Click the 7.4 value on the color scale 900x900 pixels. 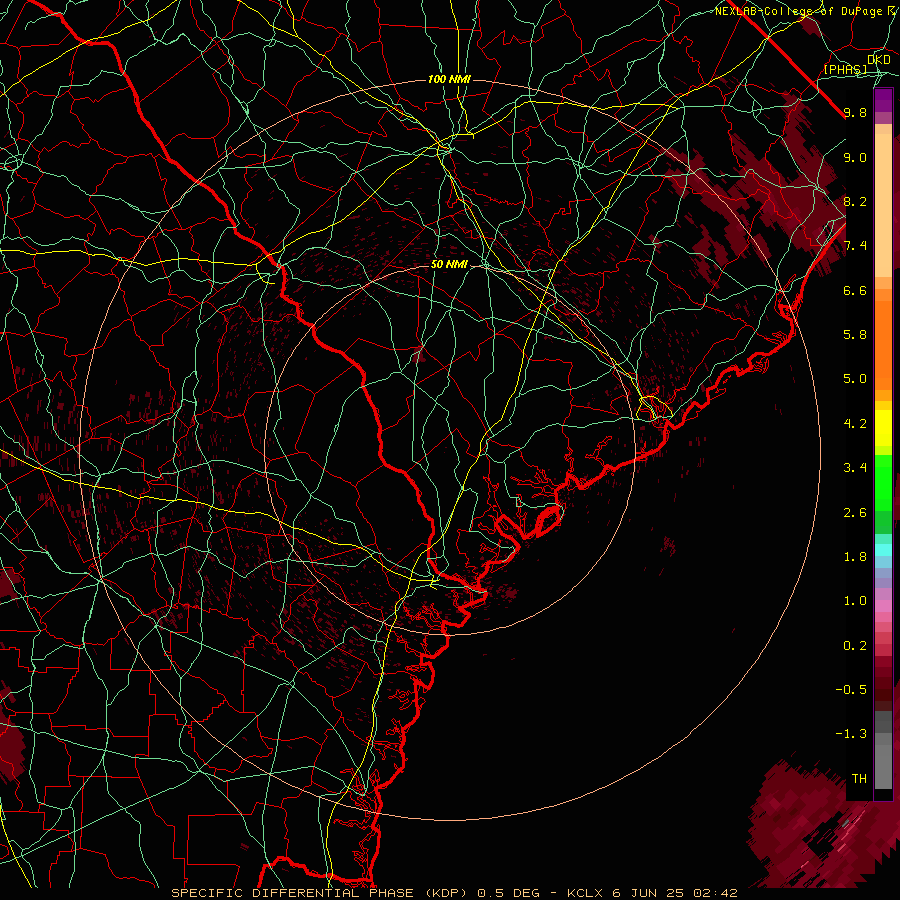tap(855, 246)
